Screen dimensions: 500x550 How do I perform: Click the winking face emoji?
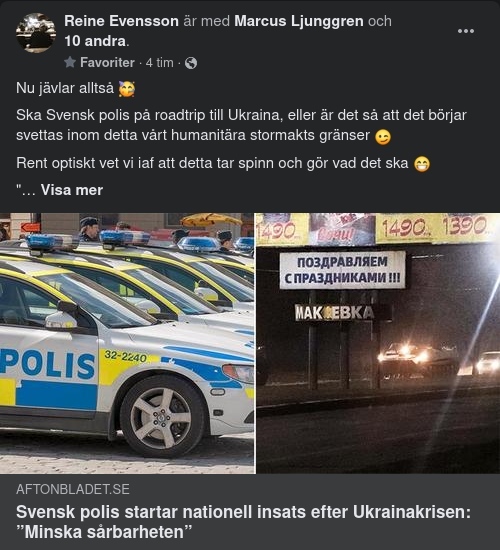coord(383,136)
